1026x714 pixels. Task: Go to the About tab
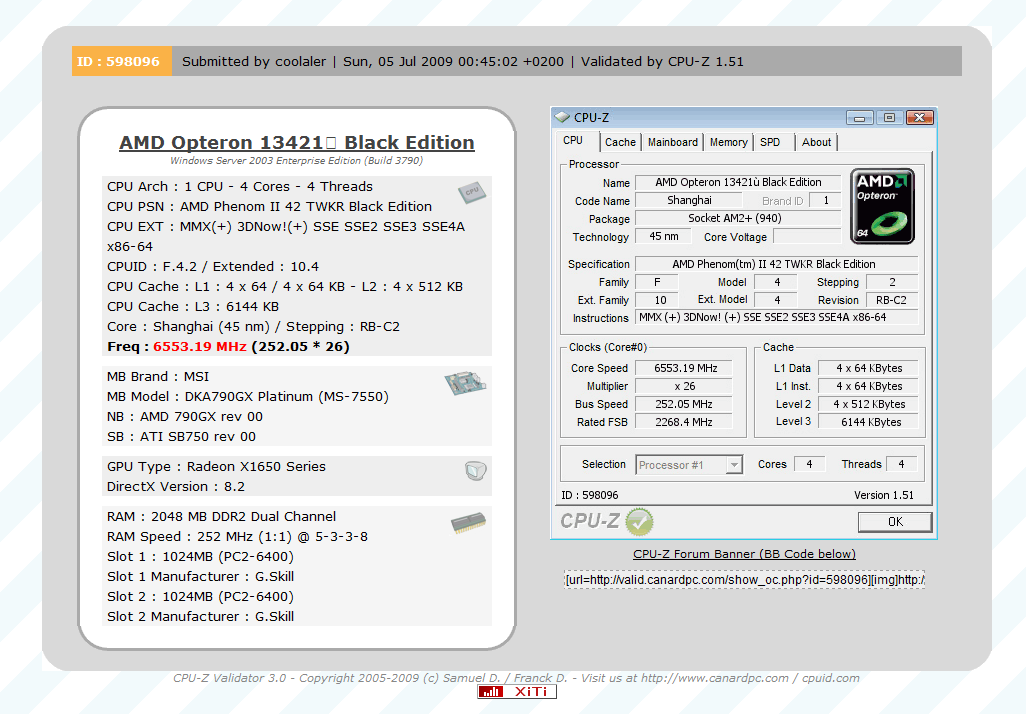coord(816,142)
